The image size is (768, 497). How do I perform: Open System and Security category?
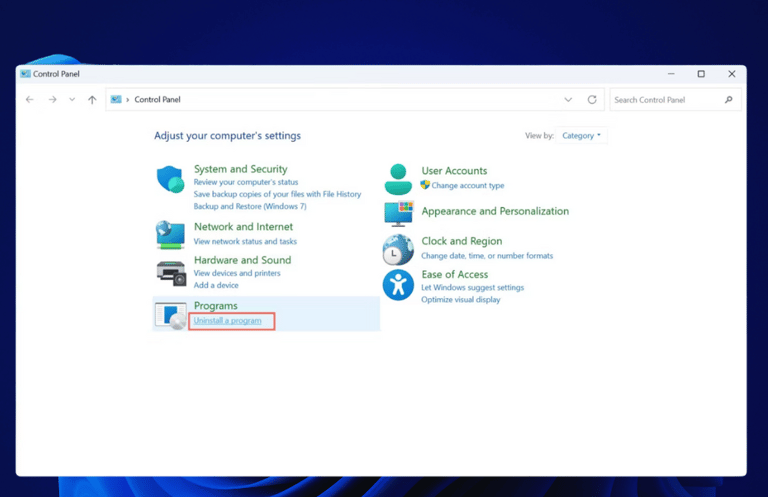240,169
